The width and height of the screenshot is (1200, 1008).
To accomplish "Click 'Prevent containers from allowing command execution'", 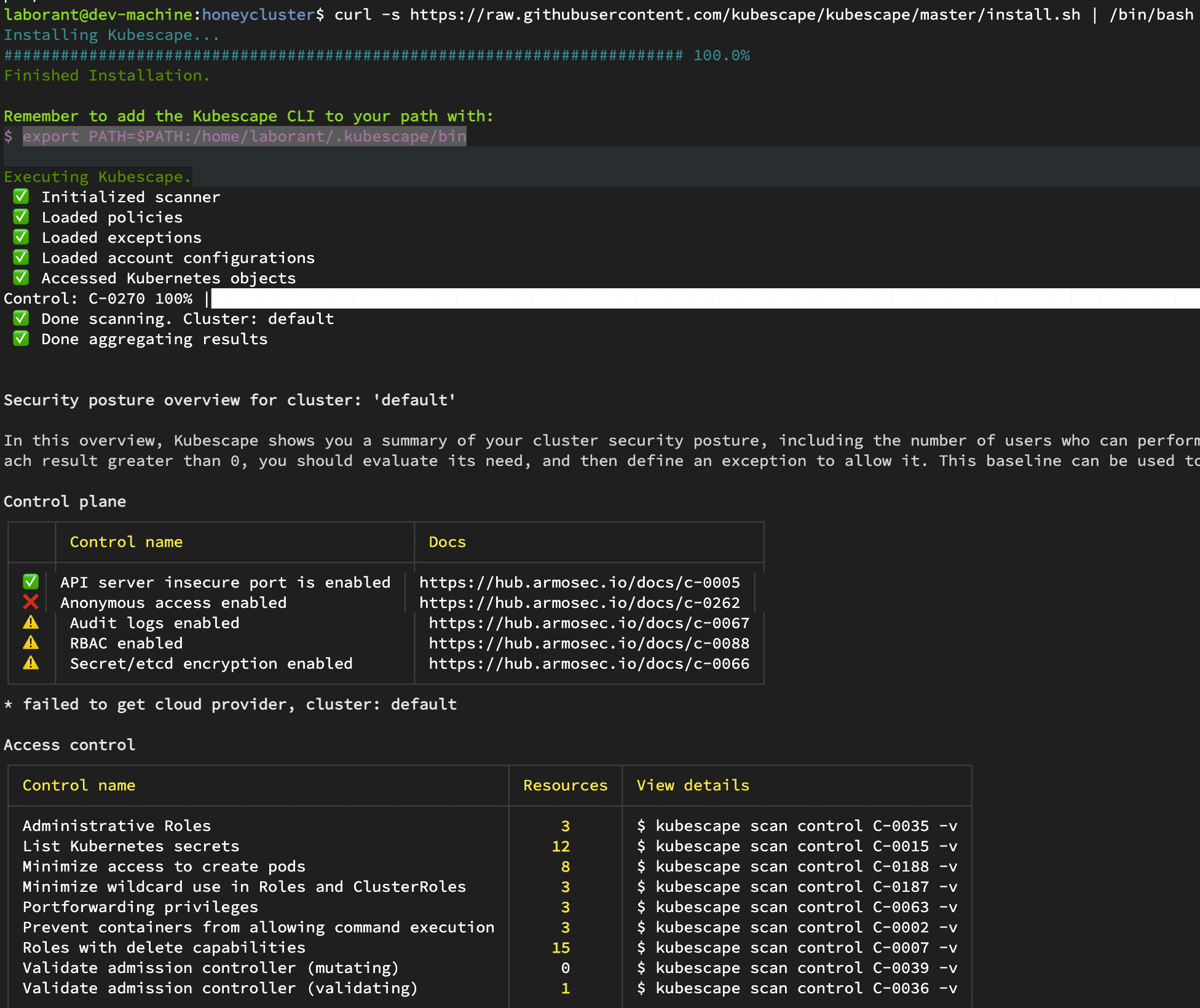I will [258, 927].
